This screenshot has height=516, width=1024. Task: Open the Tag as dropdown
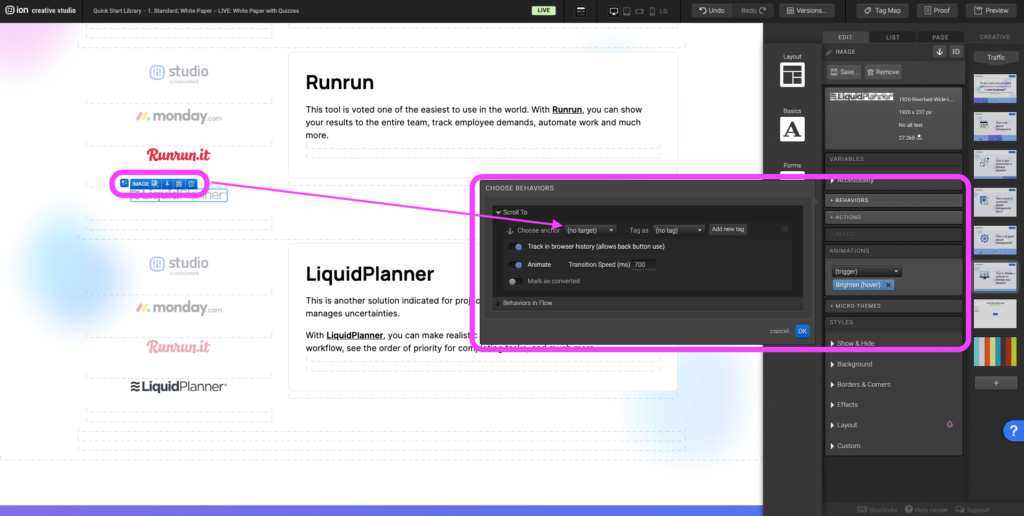(679, 230)
